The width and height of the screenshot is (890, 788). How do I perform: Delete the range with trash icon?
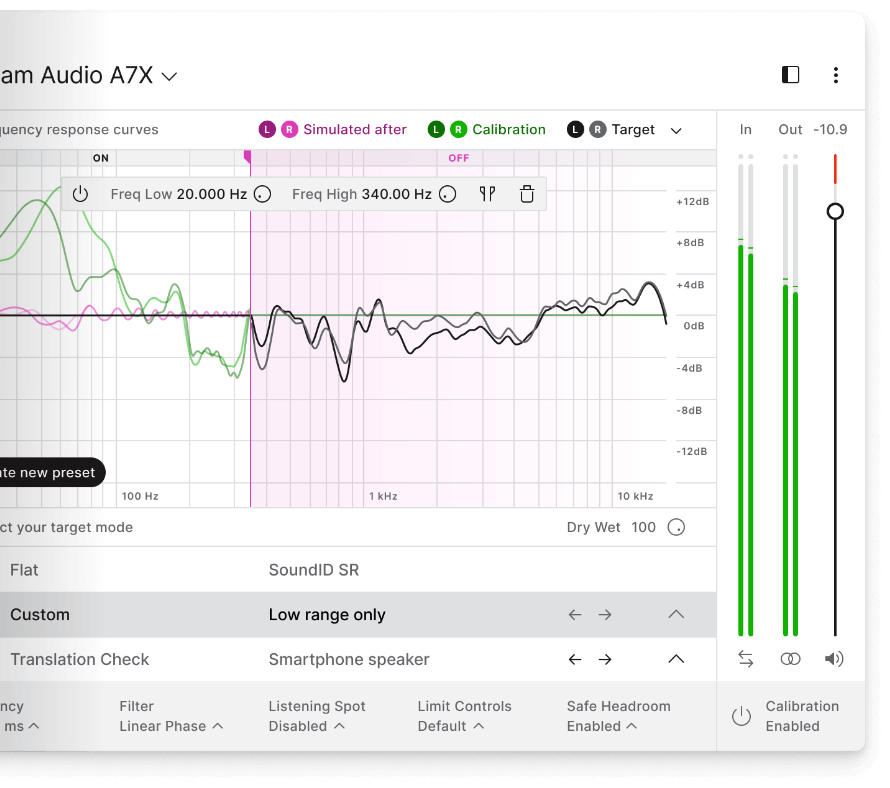[x=527, y=194]
